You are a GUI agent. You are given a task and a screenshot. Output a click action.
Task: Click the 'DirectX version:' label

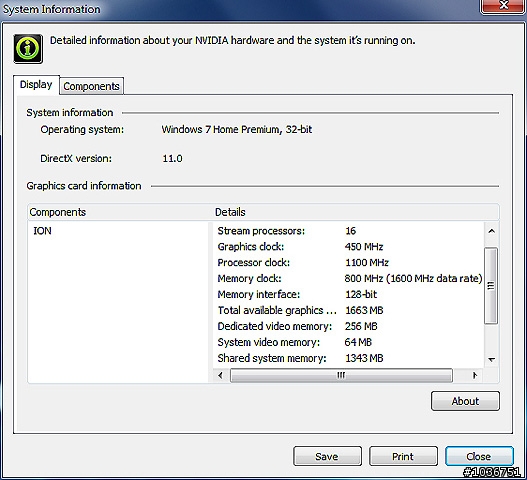[x=76, y=158]
